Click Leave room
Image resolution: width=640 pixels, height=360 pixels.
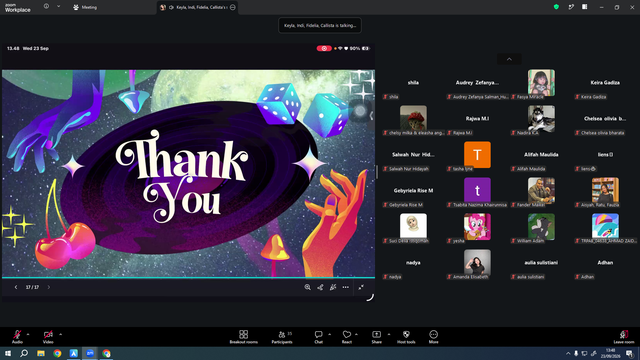[624, 337]
